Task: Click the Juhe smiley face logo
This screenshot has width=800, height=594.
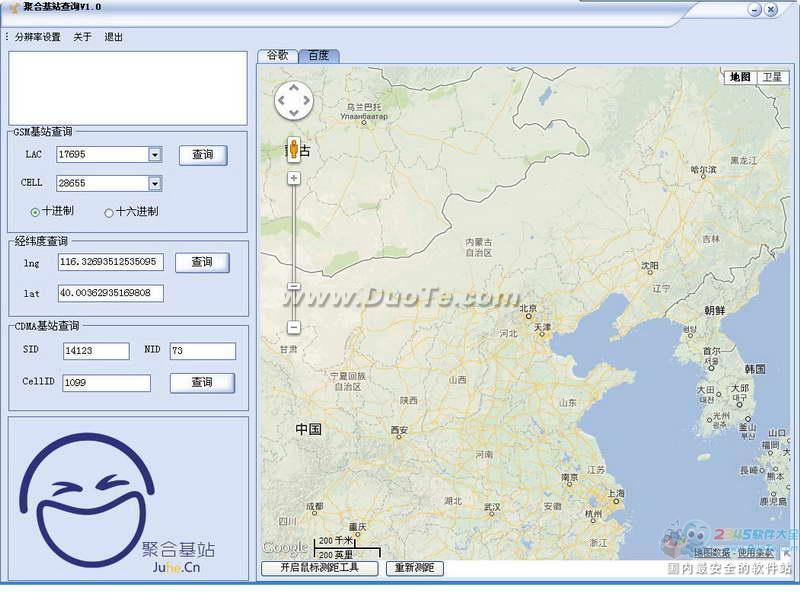Action: [x=87, y=500]
